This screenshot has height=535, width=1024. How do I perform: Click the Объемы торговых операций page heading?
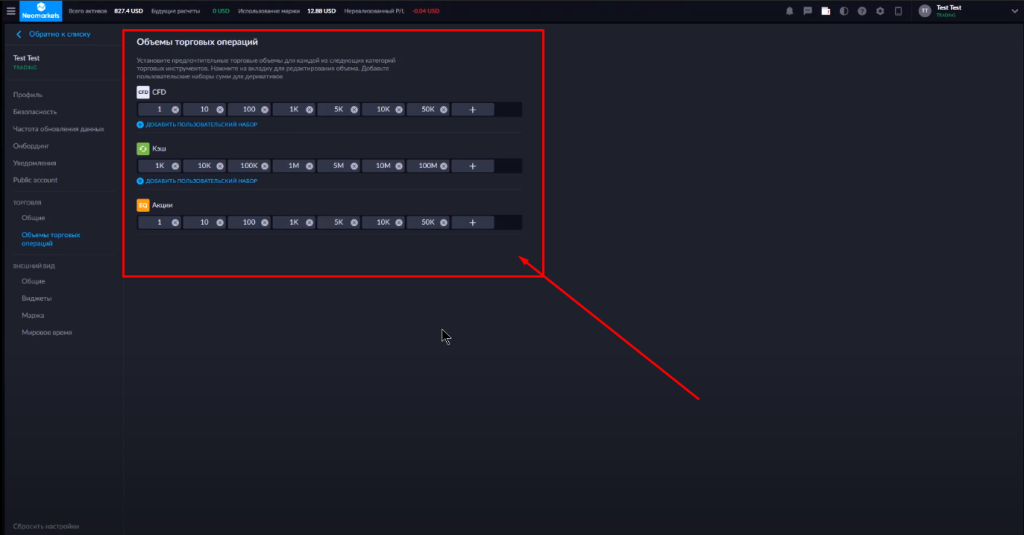click(197, 42)
